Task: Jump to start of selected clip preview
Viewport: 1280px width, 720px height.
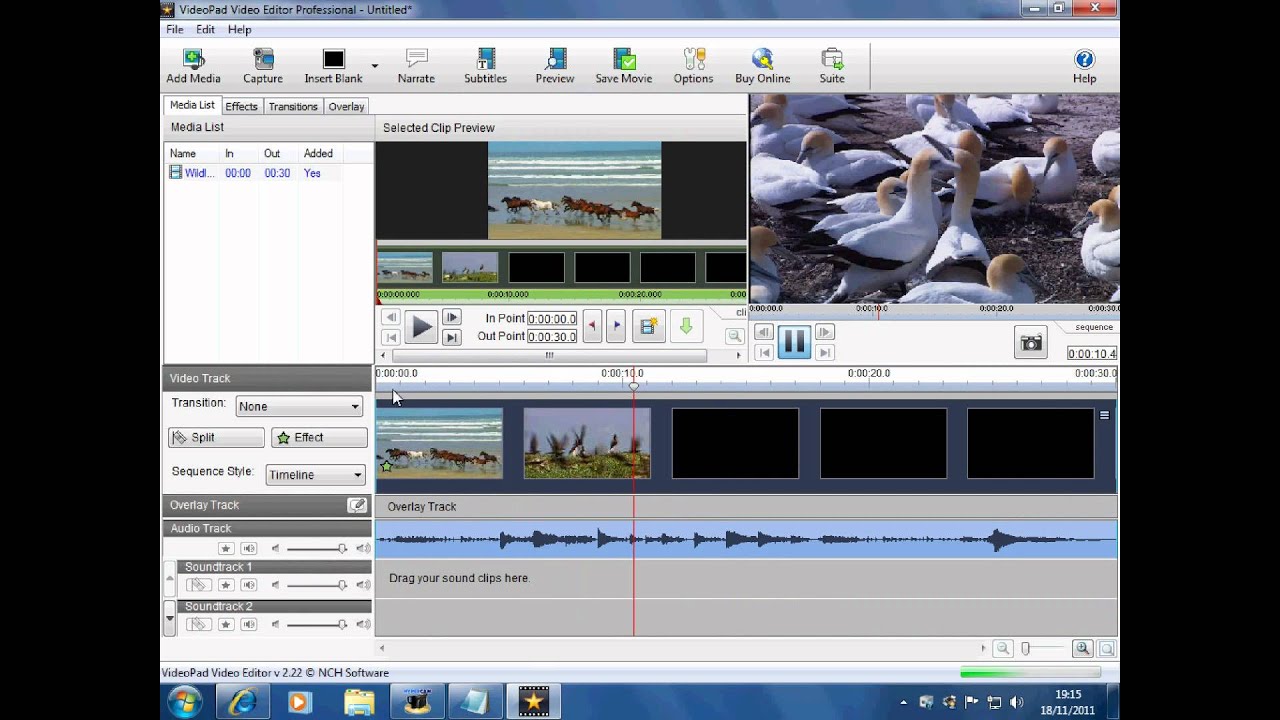Action: pyautogui.click(x=391, y=338)
